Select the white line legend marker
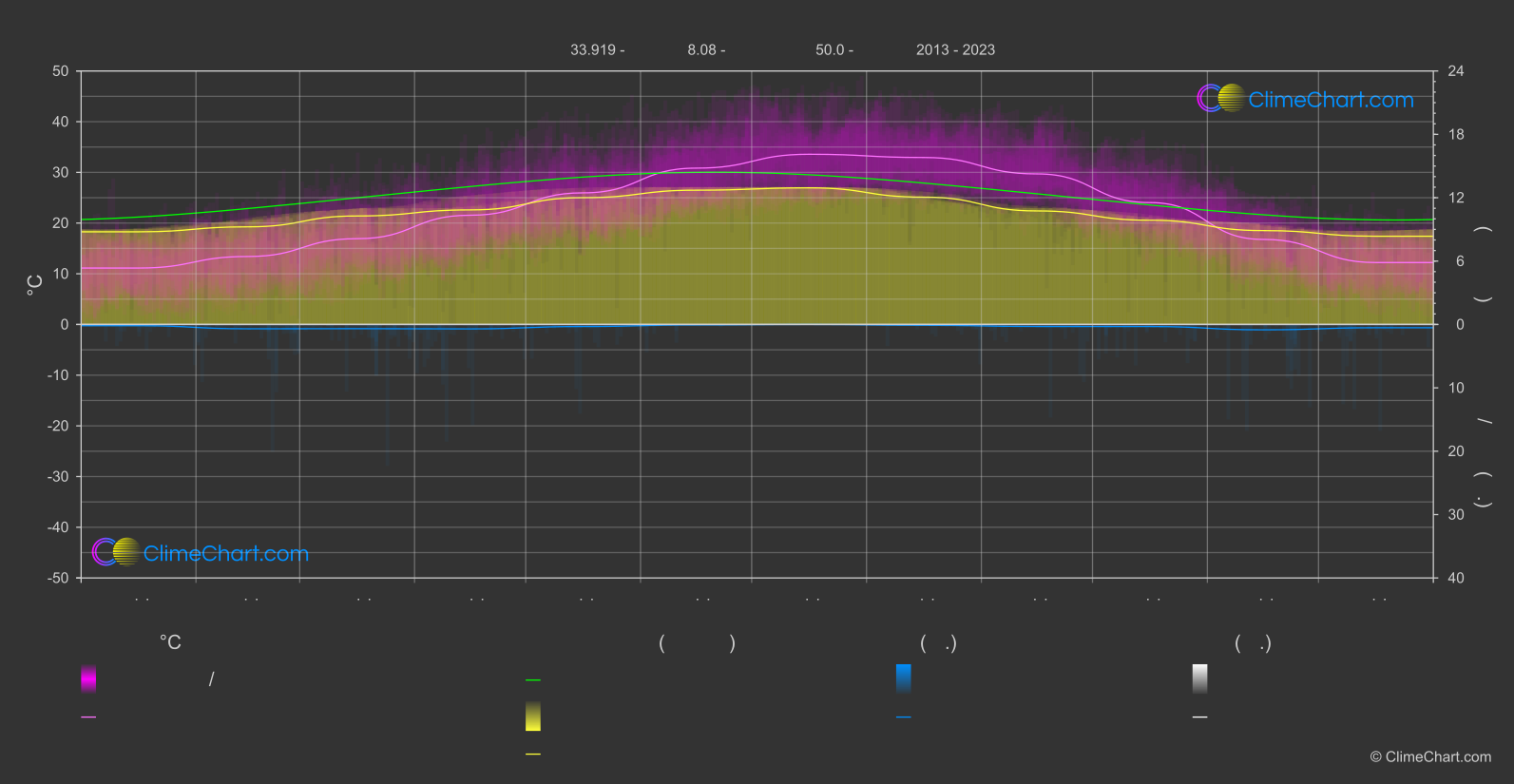This screenshot has width=1514, height=784. tap(1200, 717)
